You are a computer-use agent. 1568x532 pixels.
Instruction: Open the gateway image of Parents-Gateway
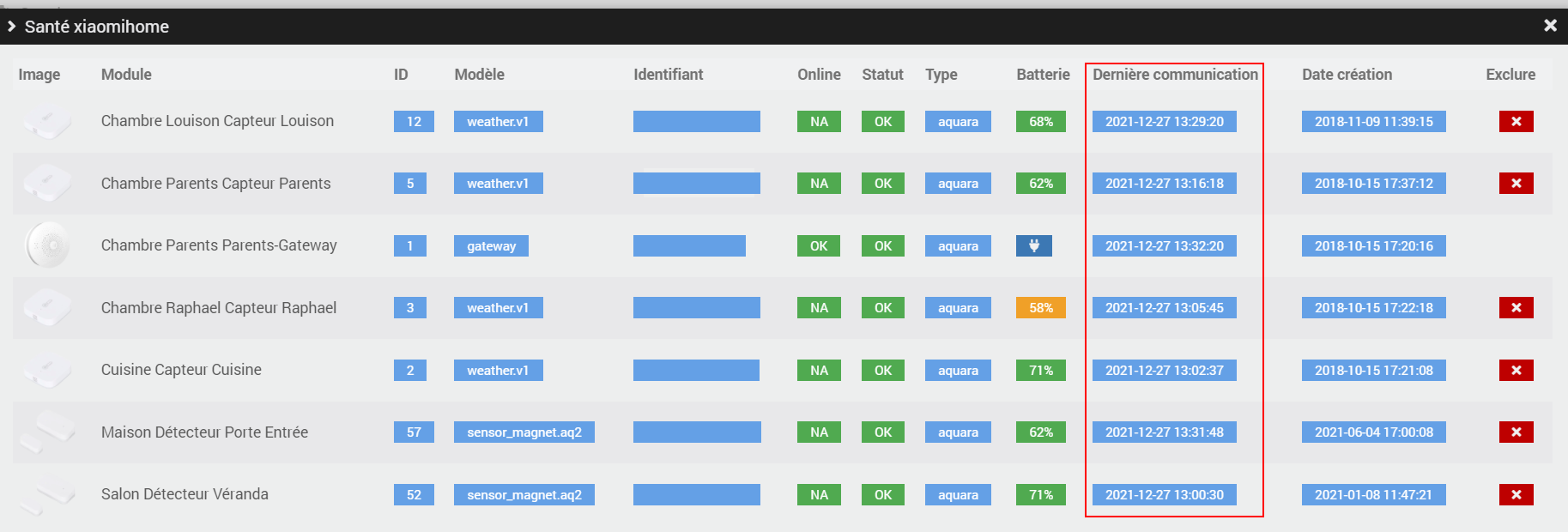tap(47, 245)
